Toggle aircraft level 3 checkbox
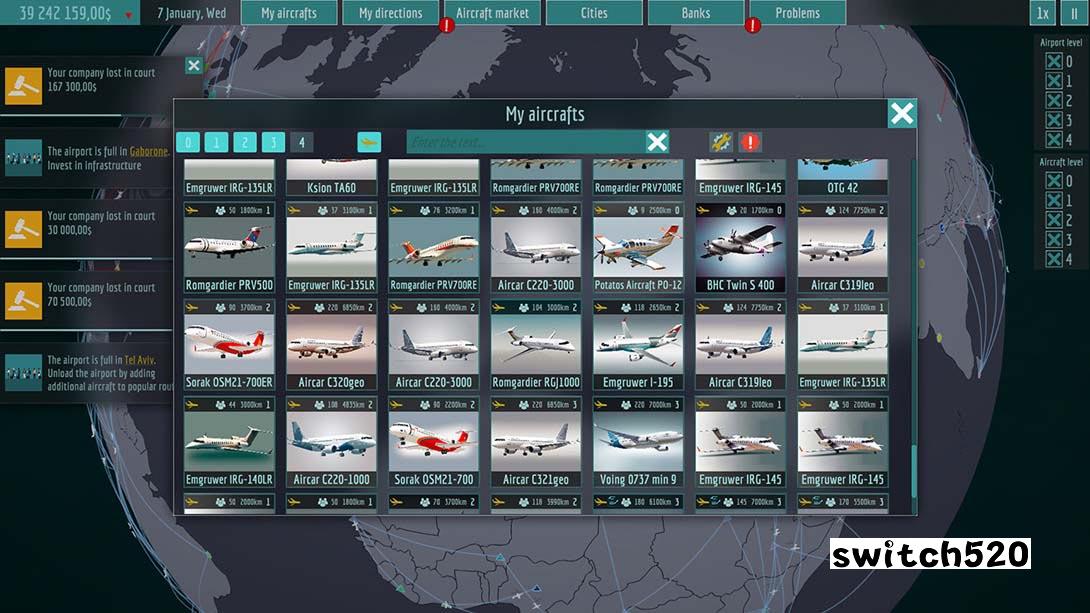Screen dimensions: 1090x613 1054,239
